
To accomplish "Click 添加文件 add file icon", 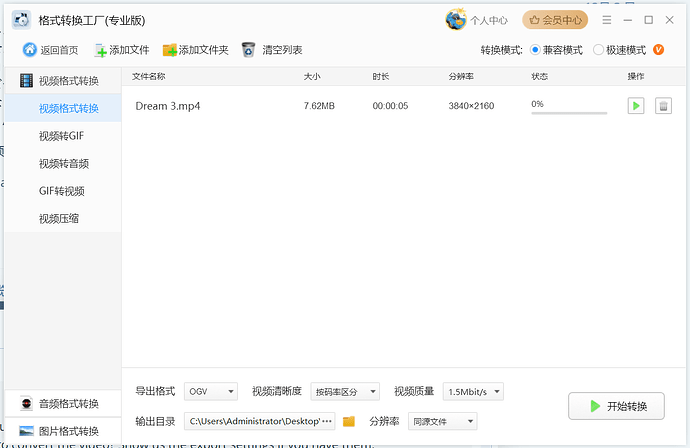I will tap(101, 51).
